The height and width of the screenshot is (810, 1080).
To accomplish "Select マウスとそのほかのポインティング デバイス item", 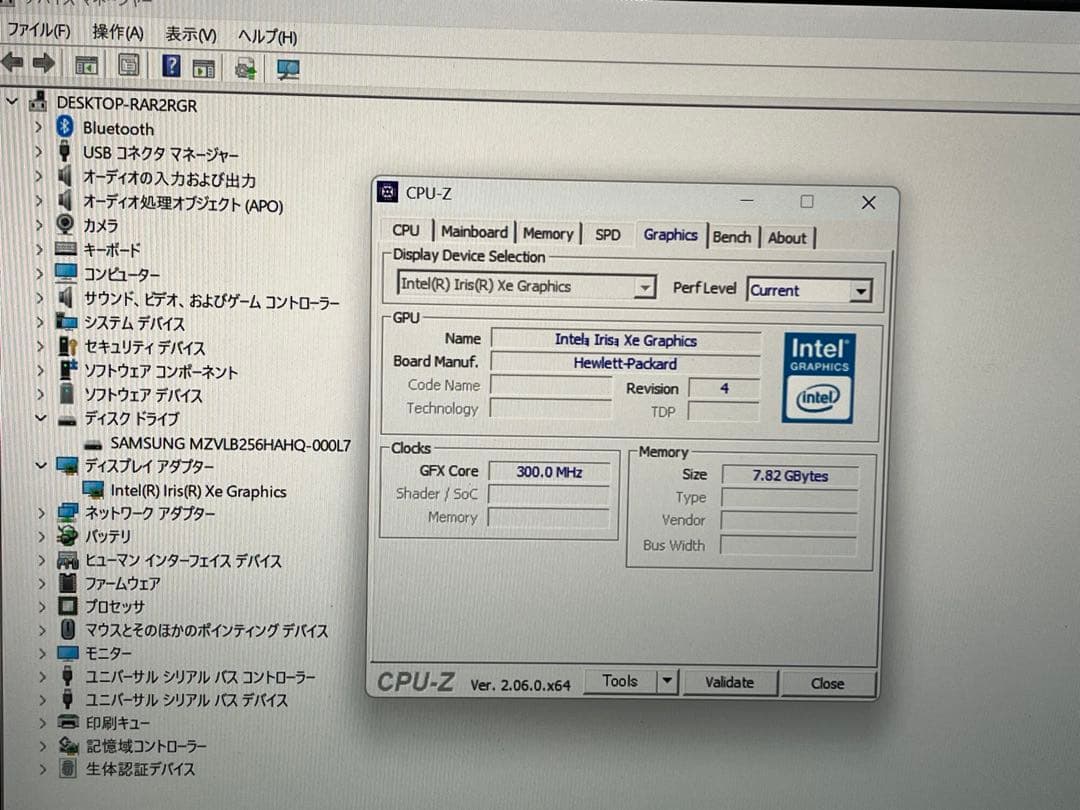I will (x=207, y=630).
